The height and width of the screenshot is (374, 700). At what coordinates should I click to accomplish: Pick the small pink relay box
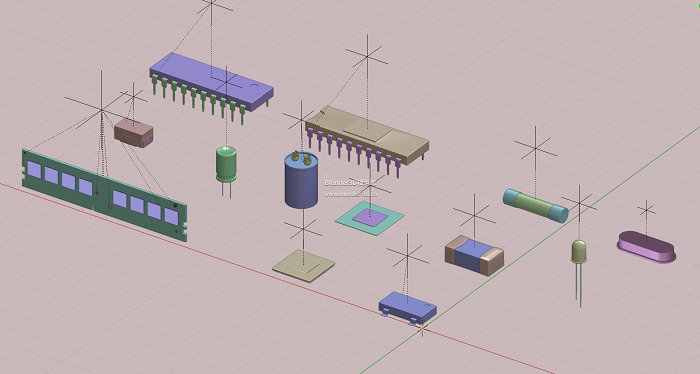click(133, 133)
